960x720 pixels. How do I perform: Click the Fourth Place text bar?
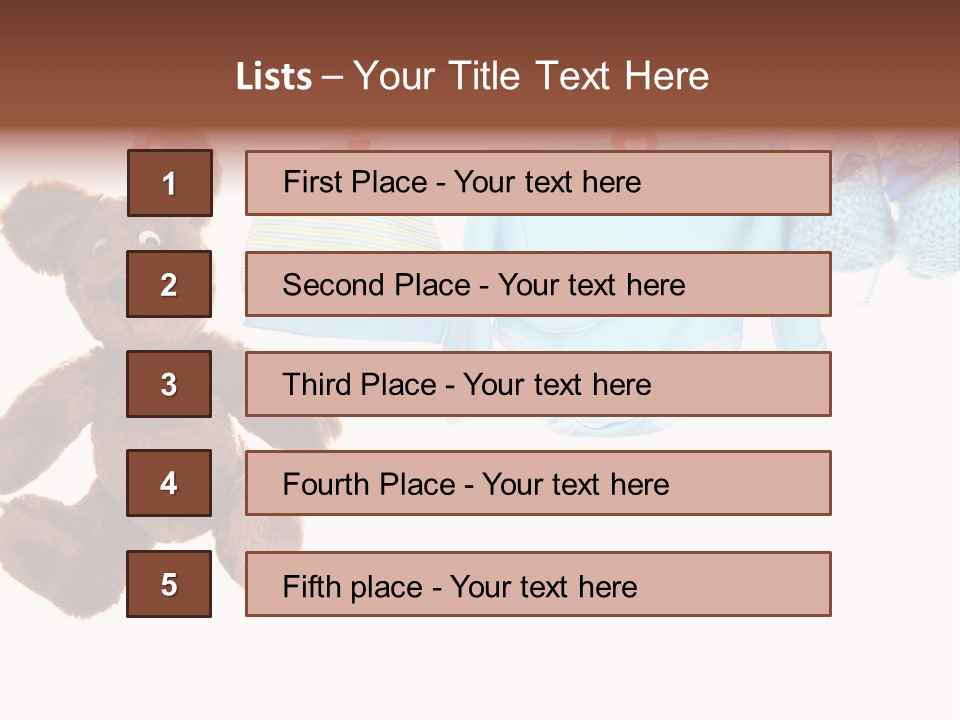(x=538, y=483)
